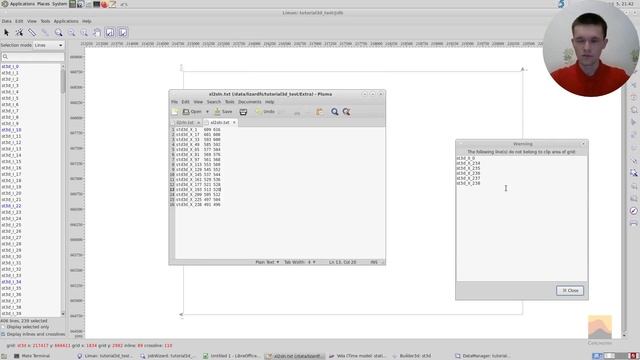Switch to the first Pluma document tab

(184, 122)
